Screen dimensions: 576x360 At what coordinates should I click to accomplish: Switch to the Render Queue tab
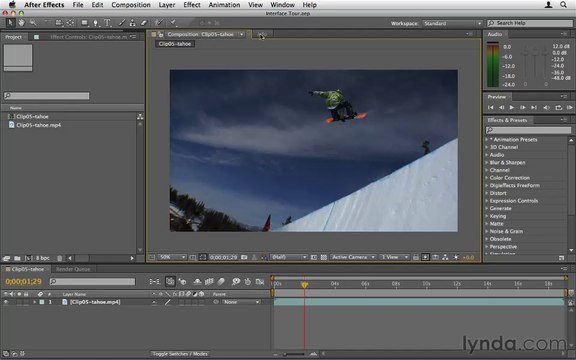[73, 269]
